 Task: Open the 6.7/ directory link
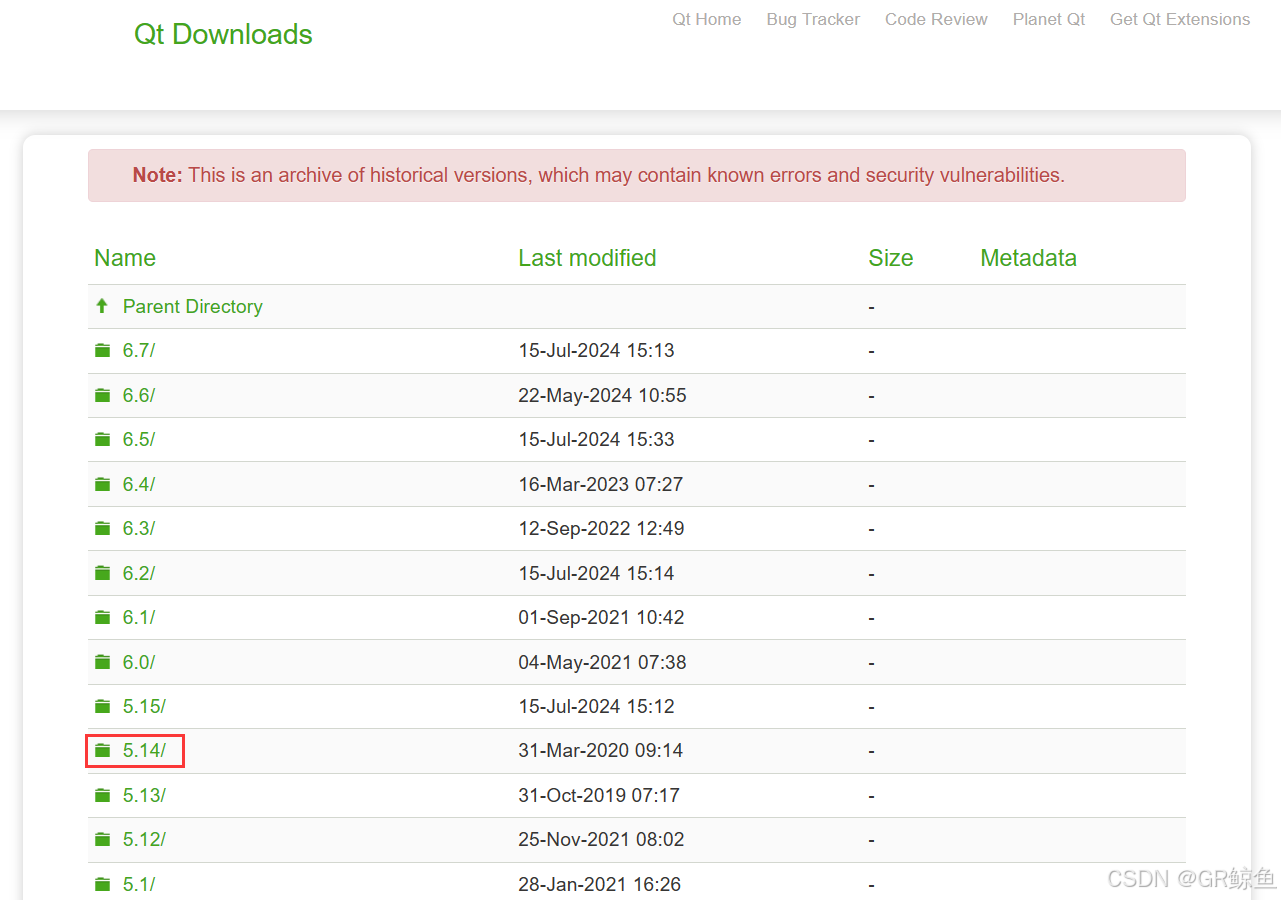[139, 351]
